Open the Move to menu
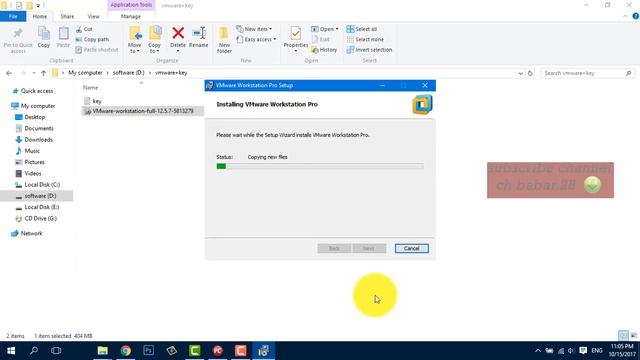The height and width of the screenshot is (360, 640). coord(135,40)
